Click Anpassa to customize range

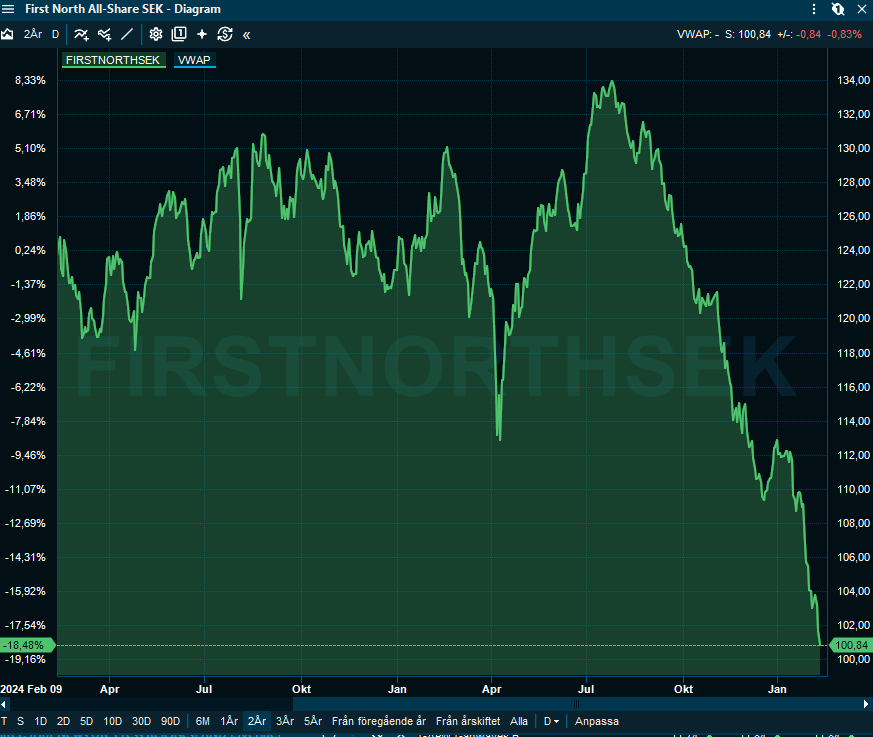[x=596, y=721]
